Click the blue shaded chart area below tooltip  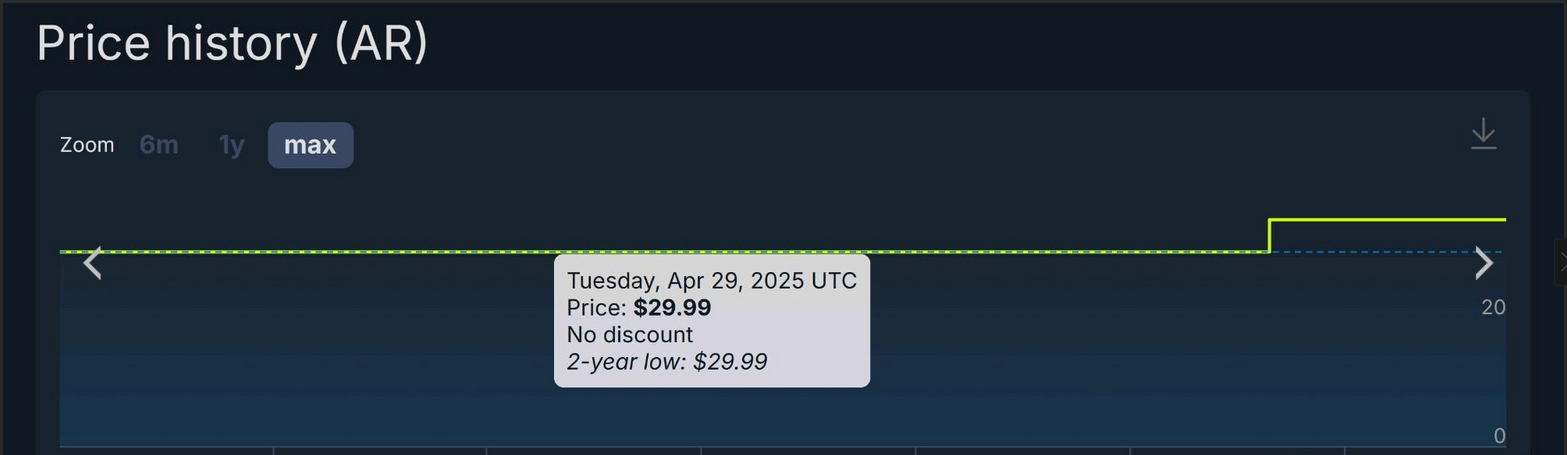point(712,415)
